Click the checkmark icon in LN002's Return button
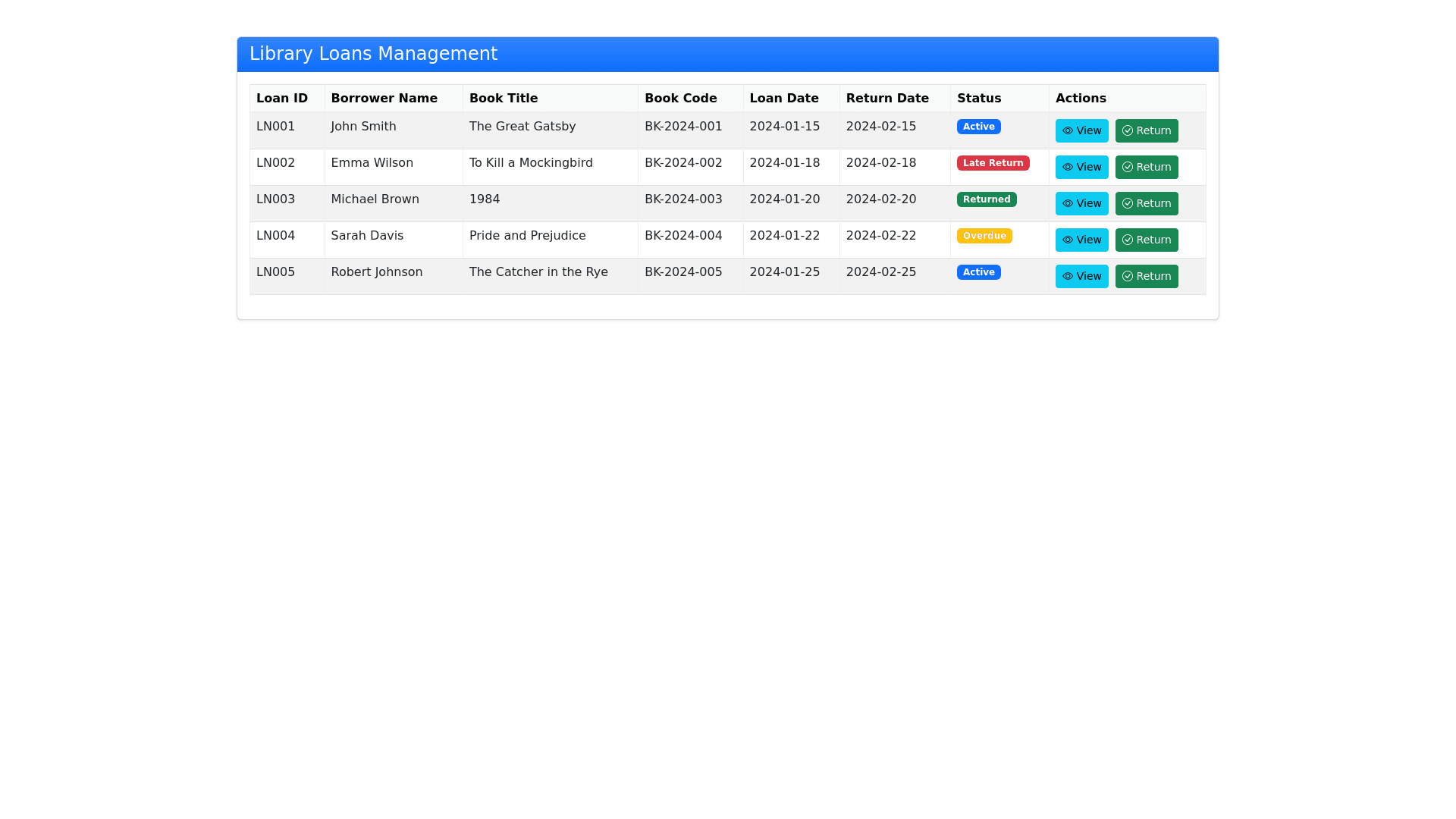Viewport: 1456px width, 819px height. [1128, 167]
